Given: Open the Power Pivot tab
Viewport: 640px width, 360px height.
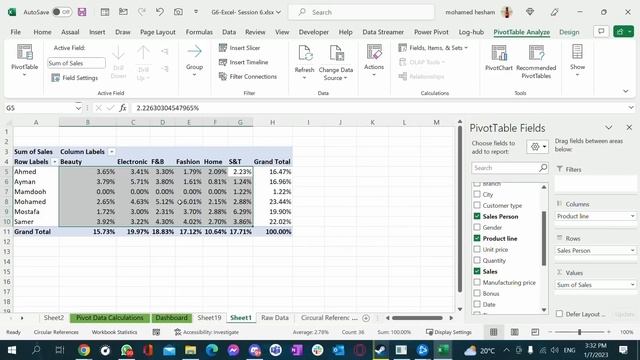Looking at the screenshot, I should (431, 32).
